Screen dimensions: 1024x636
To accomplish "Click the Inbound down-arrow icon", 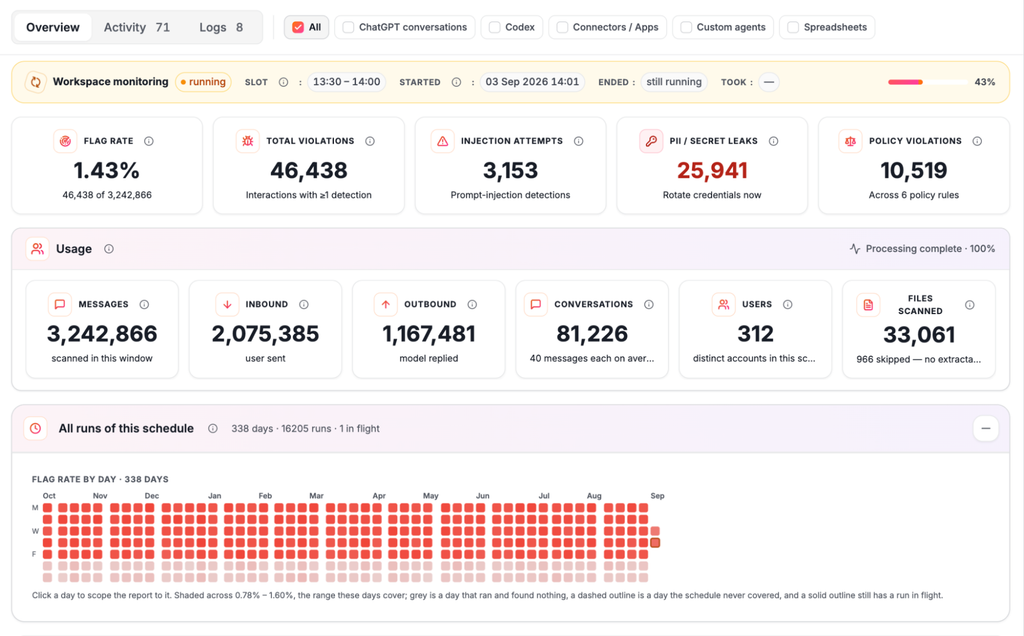I will pos(227,304).
